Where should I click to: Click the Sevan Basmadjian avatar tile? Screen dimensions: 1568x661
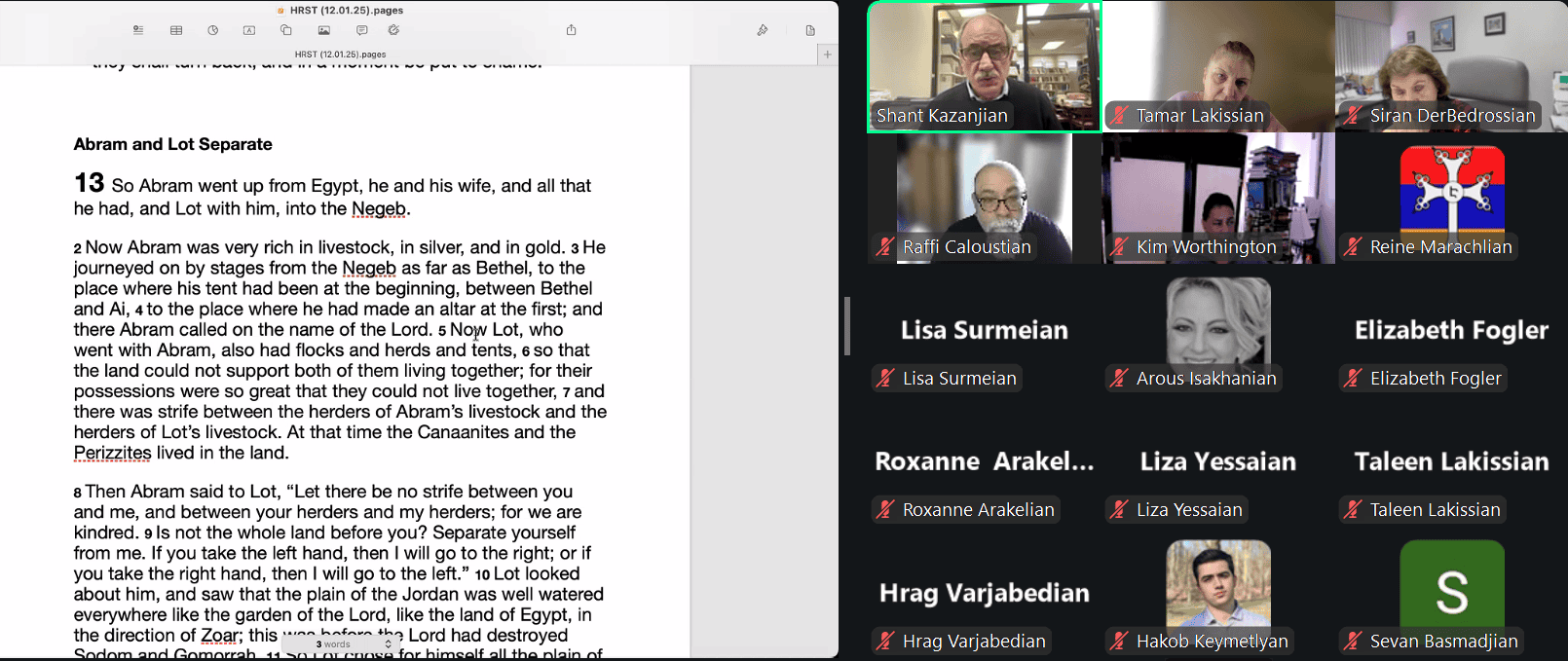pos(1451,587)
